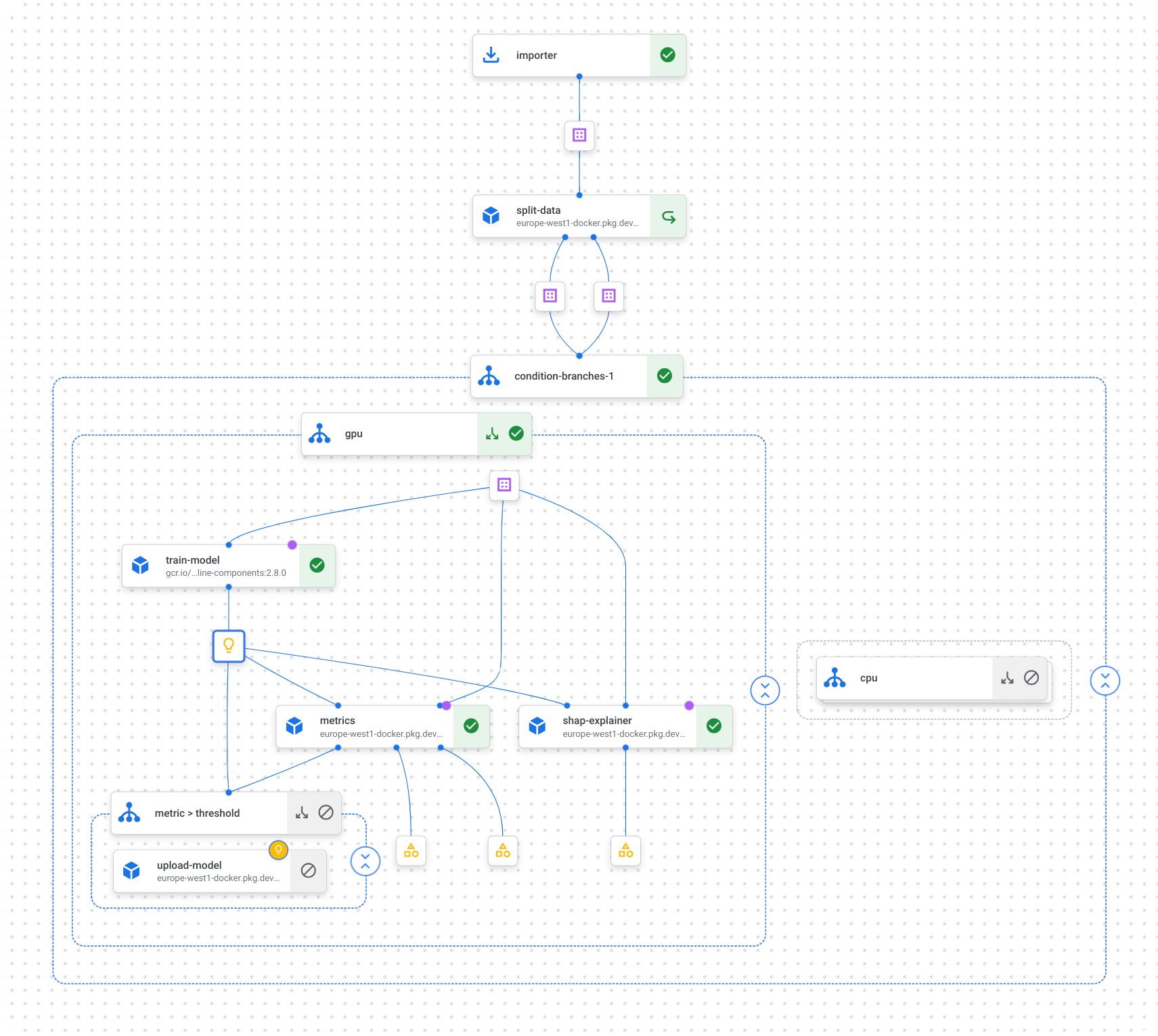Viewport: 1158px width, 1036px height.
Task: Select the metric > threshold label
Action: tap(197, 813)
